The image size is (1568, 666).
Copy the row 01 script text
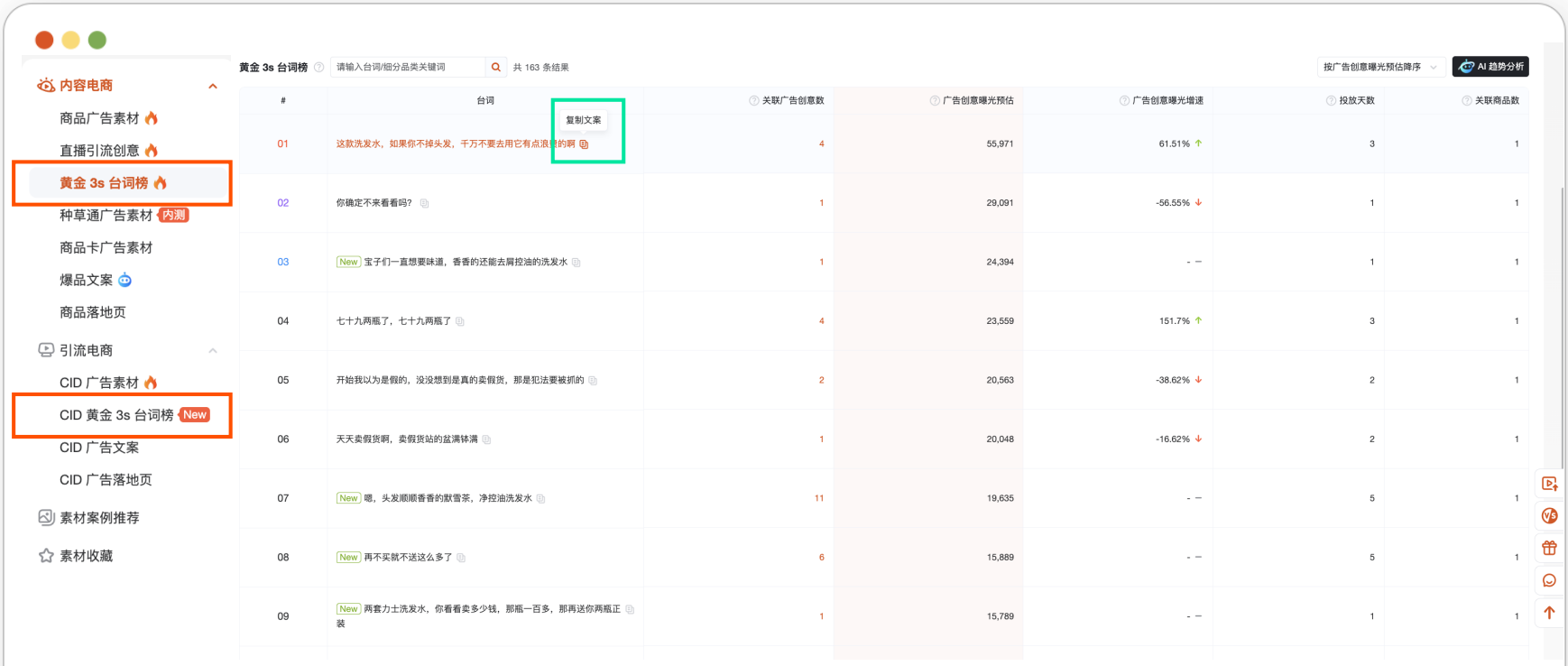tap(584, 144)
